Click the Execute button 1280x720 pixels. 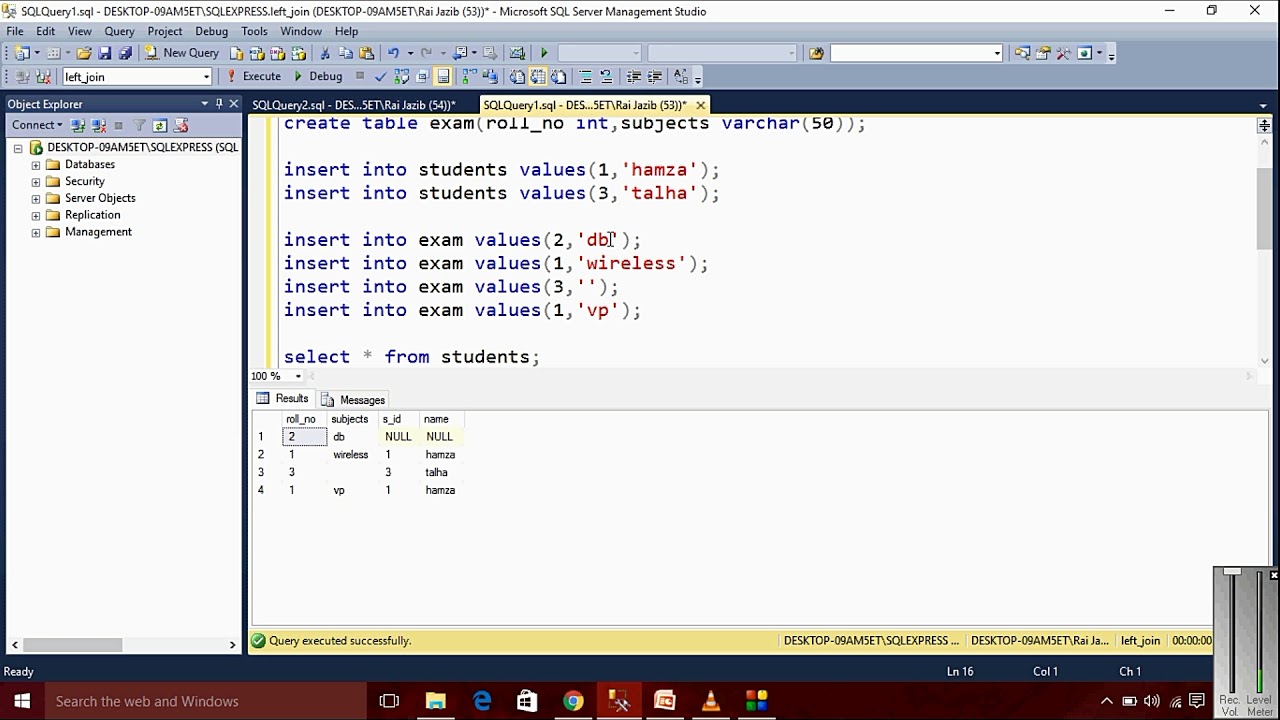254,77
